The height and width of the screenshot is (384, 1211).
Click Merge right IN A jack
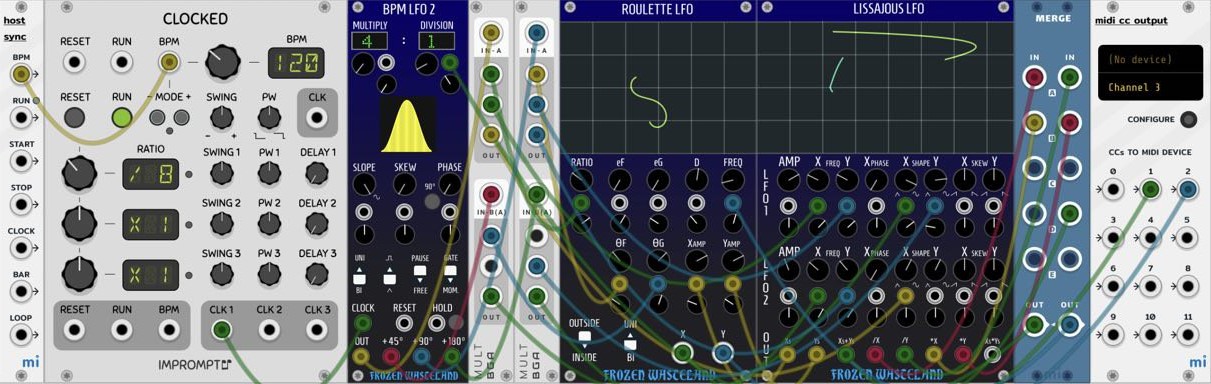1070,77
